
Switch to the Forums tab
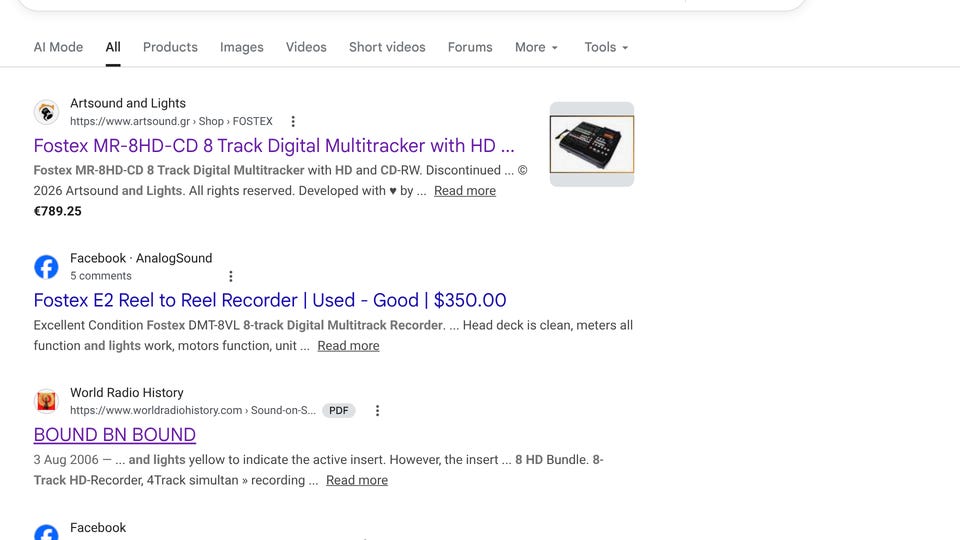click(470, 47)
